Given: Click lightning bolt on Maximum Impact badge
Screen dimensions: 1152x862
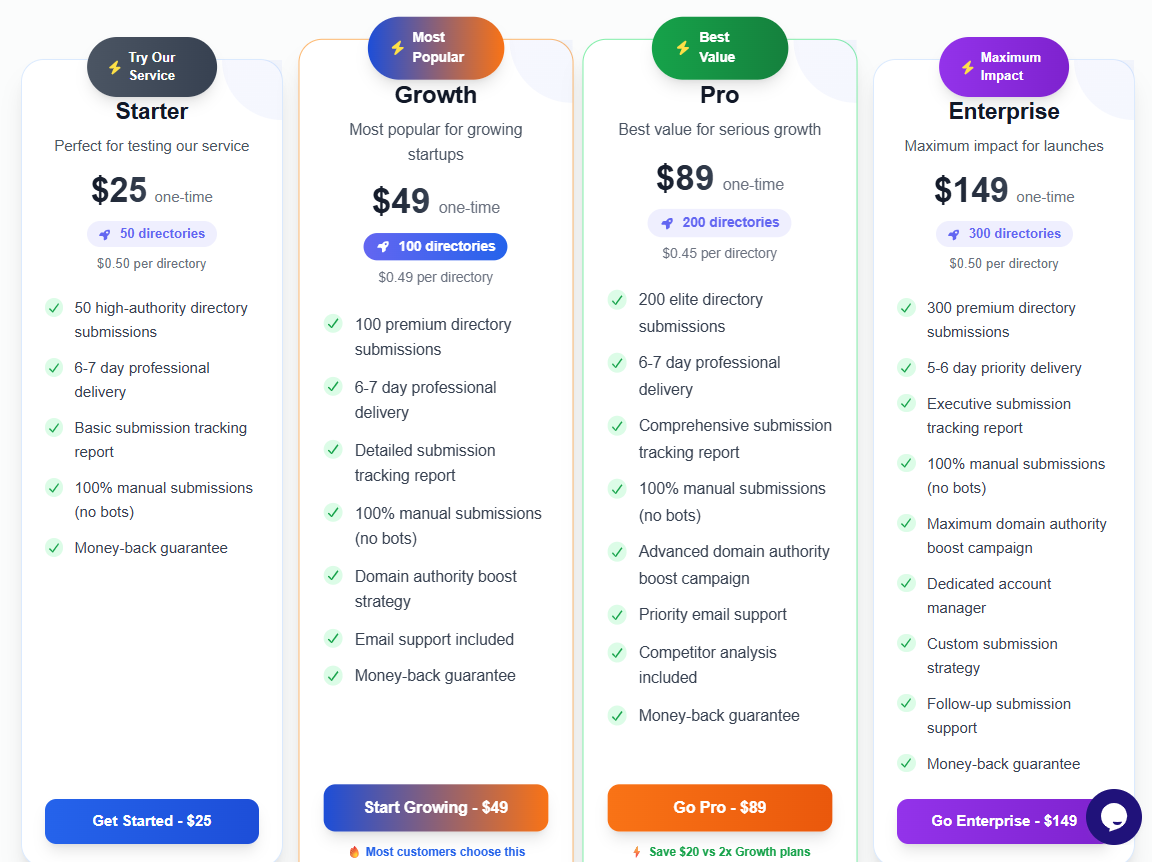Looking at the screenshot, I should point(967,67).
